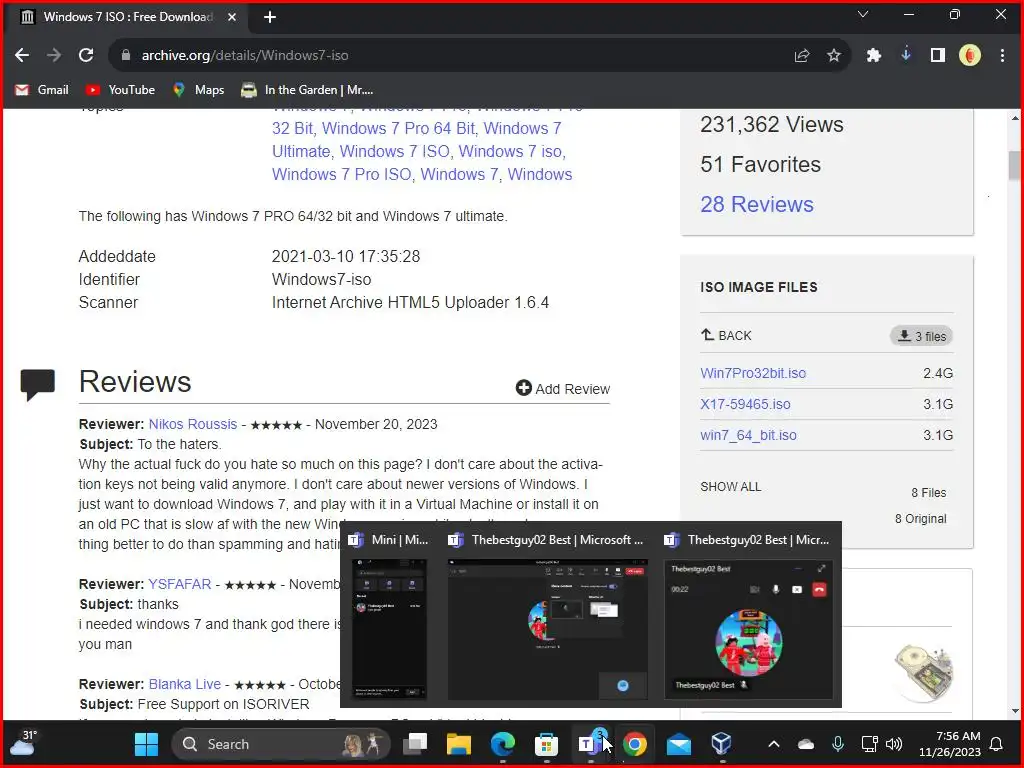Image resolution: width=1024 pixels, height=768 pixels.
Task: Select the Windows 7 ISO browser tab
Action: tap(128, 17)
